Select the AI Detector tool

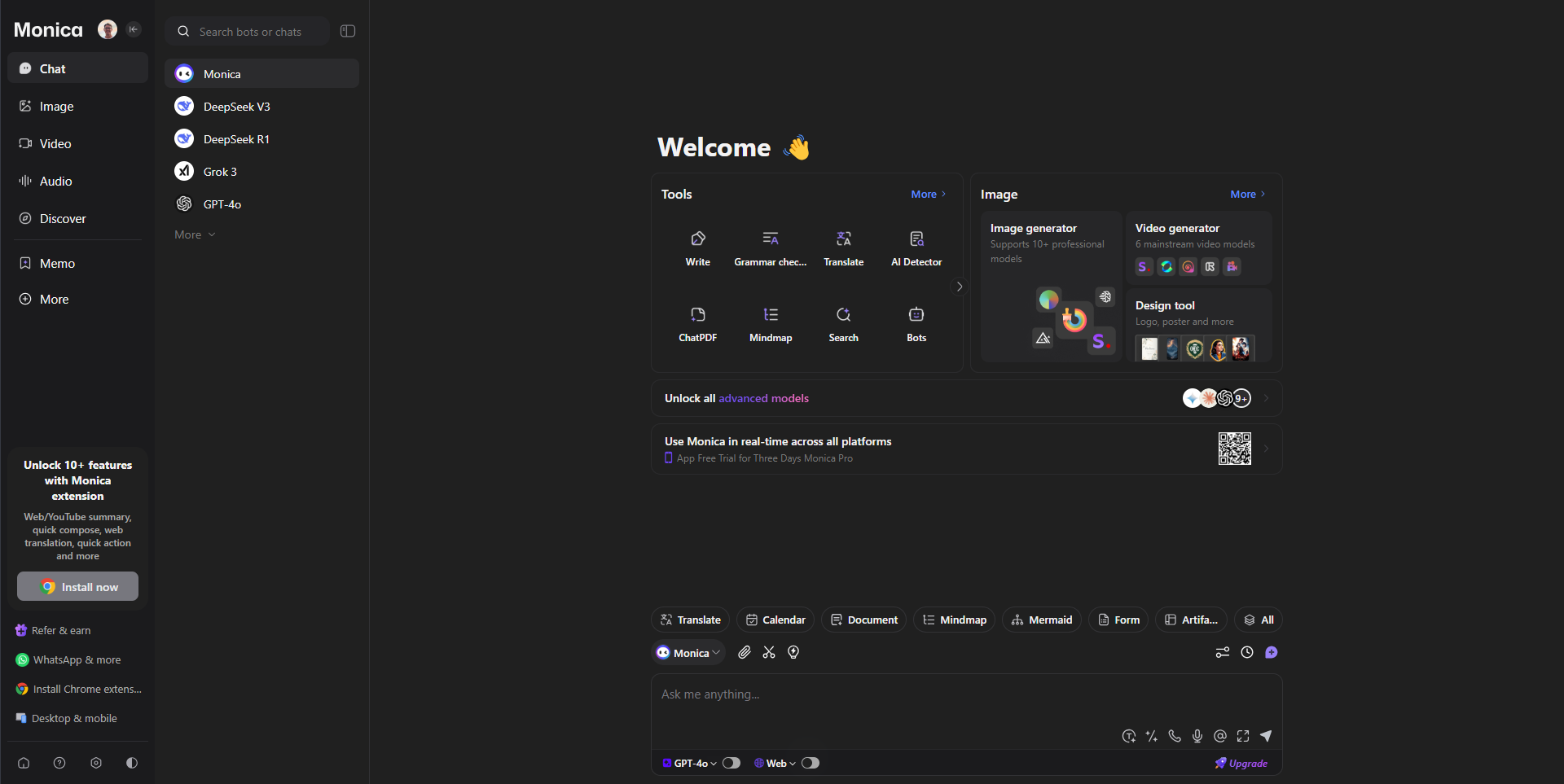916,247
